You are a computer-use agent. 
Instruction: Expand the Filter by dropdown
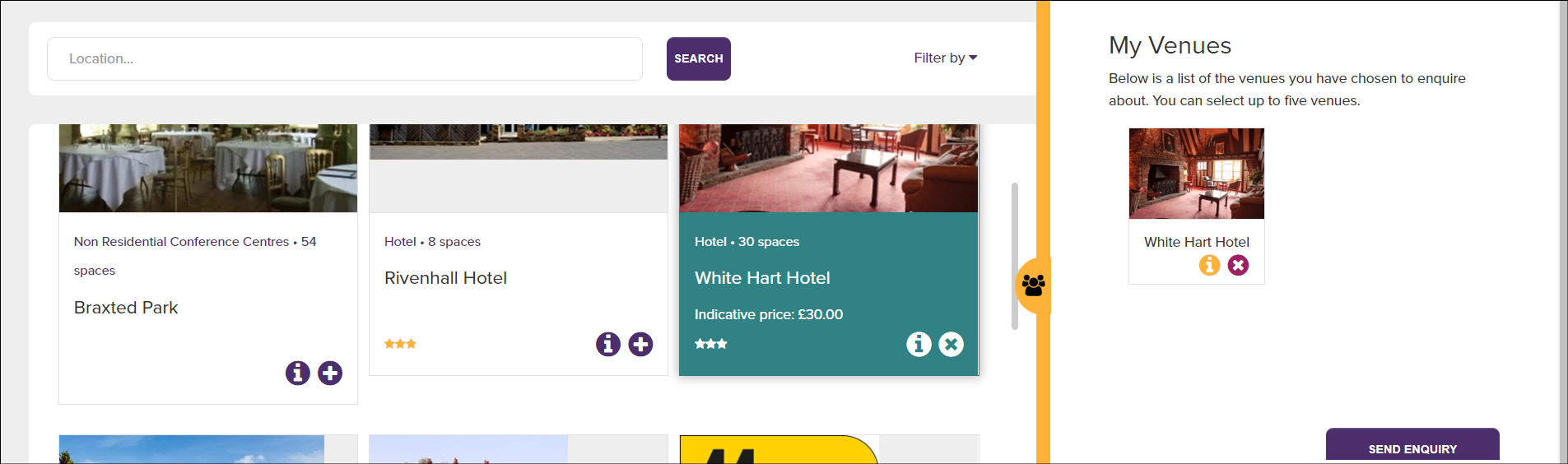coord(945,58)
